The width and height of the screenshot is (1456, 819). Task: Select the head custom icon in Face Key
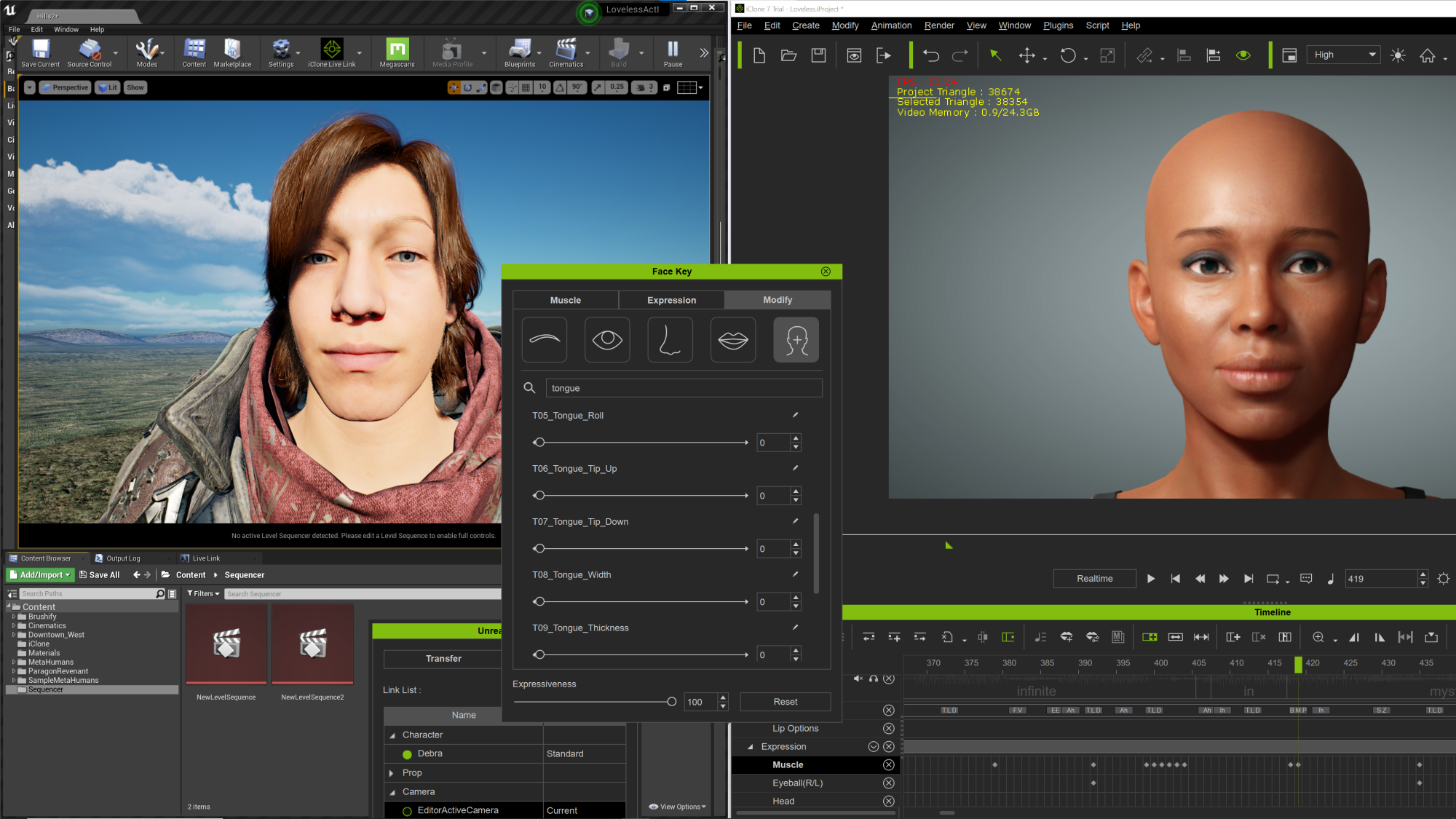click(x=796, y=340)
